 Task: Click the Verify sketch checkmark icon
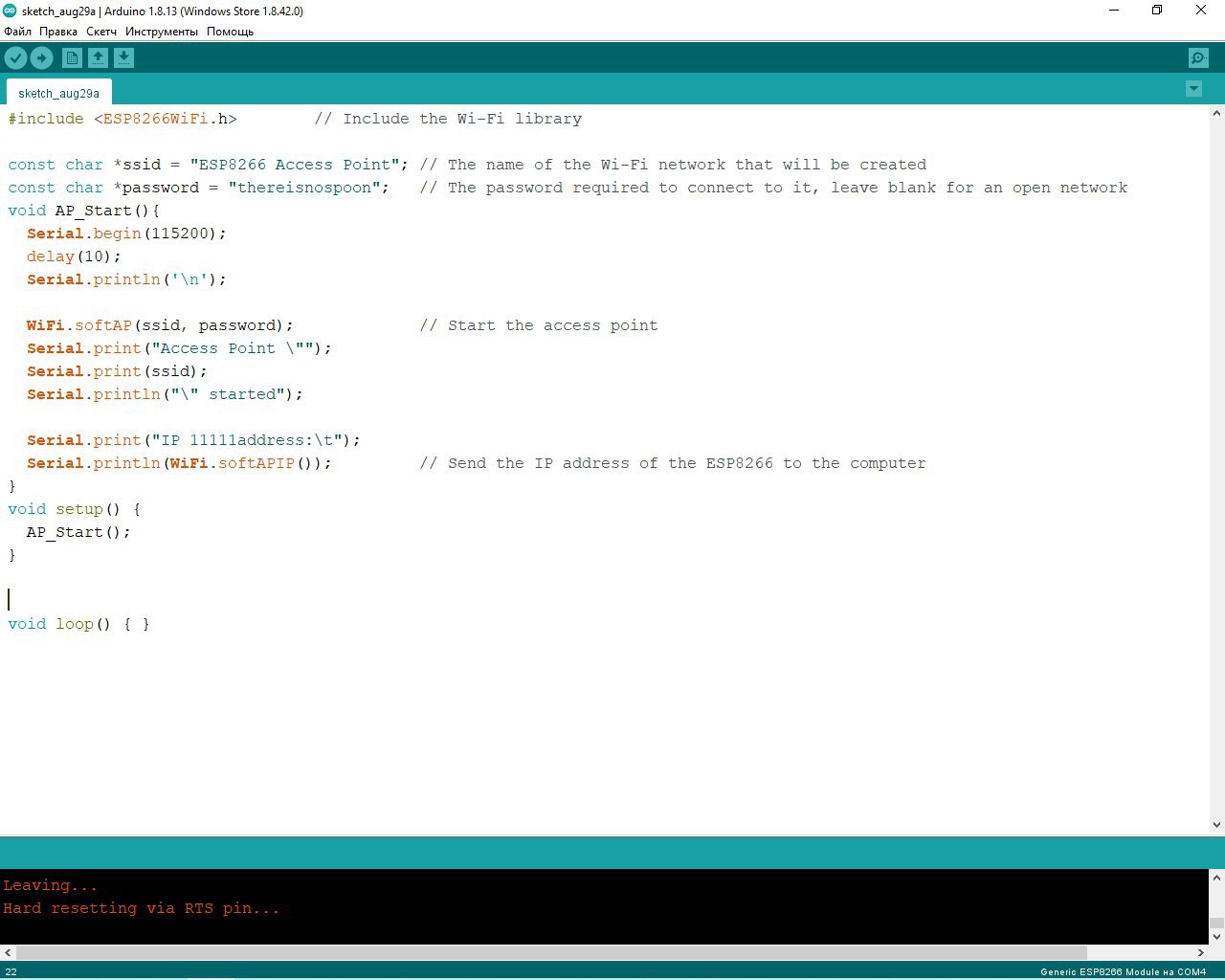15,58
